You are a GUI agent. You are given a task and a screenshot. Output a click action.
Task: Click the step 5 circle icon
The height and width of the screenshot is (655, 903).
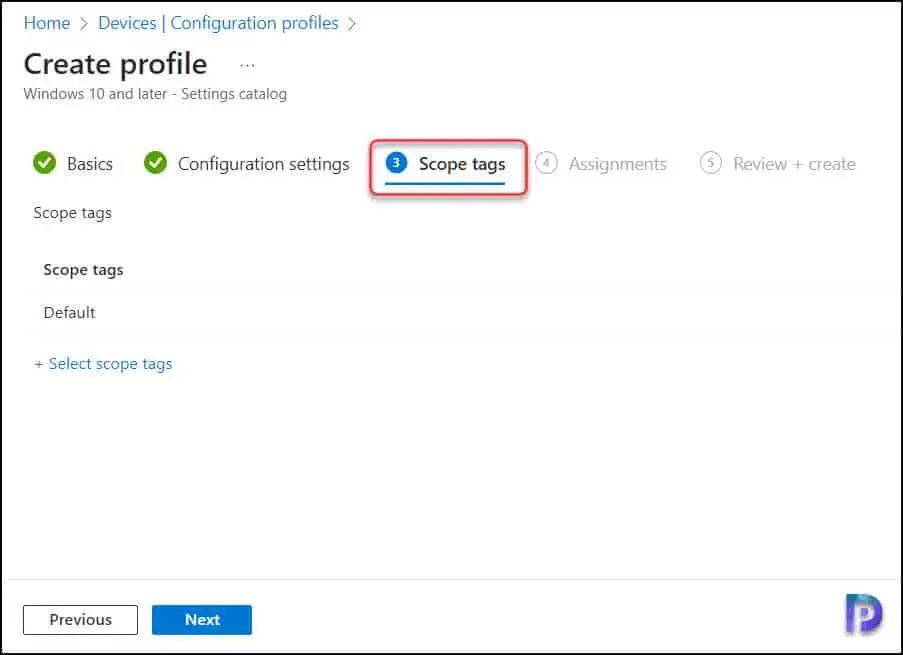coord(711,163)
